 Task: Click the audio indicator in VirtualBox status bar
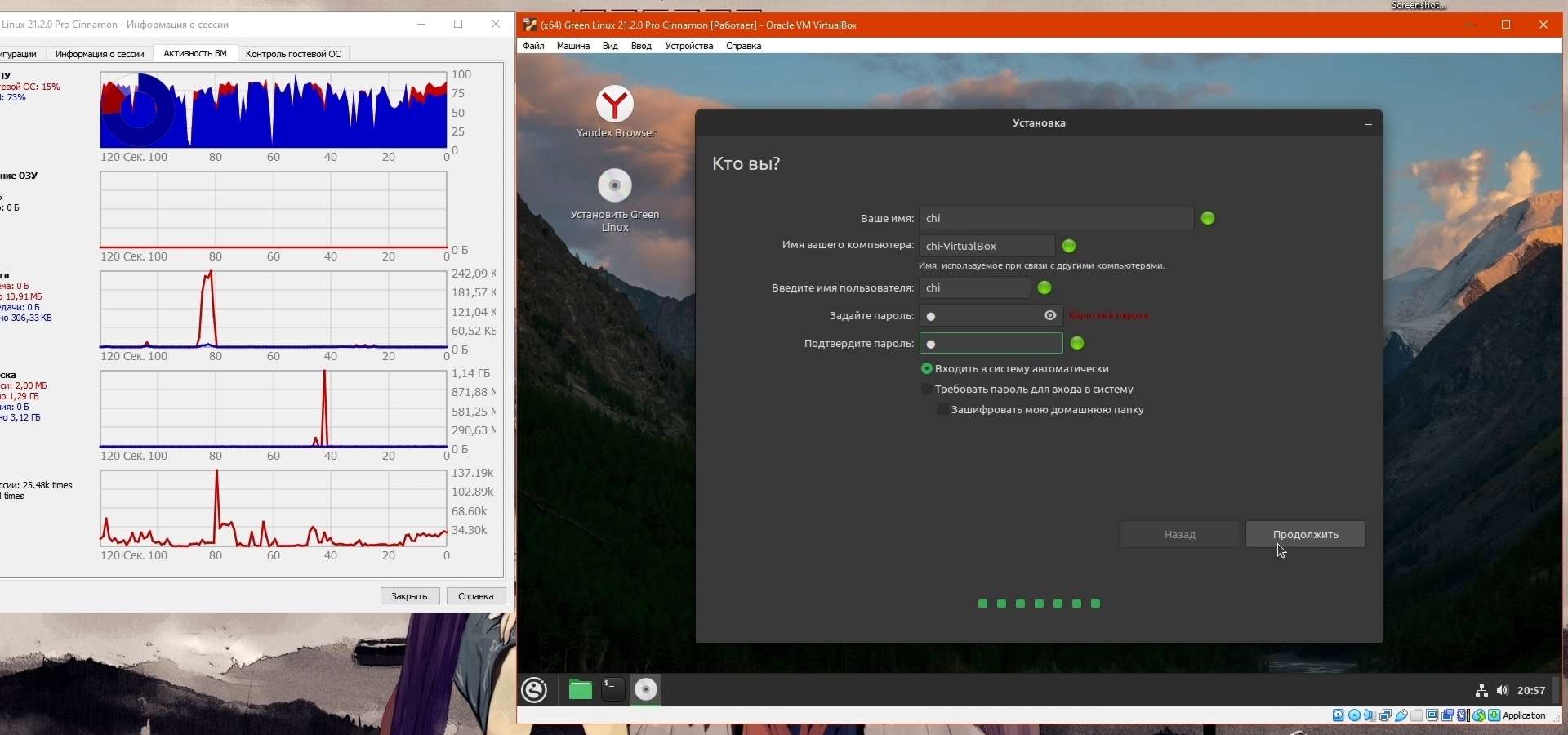point(1370,715)
